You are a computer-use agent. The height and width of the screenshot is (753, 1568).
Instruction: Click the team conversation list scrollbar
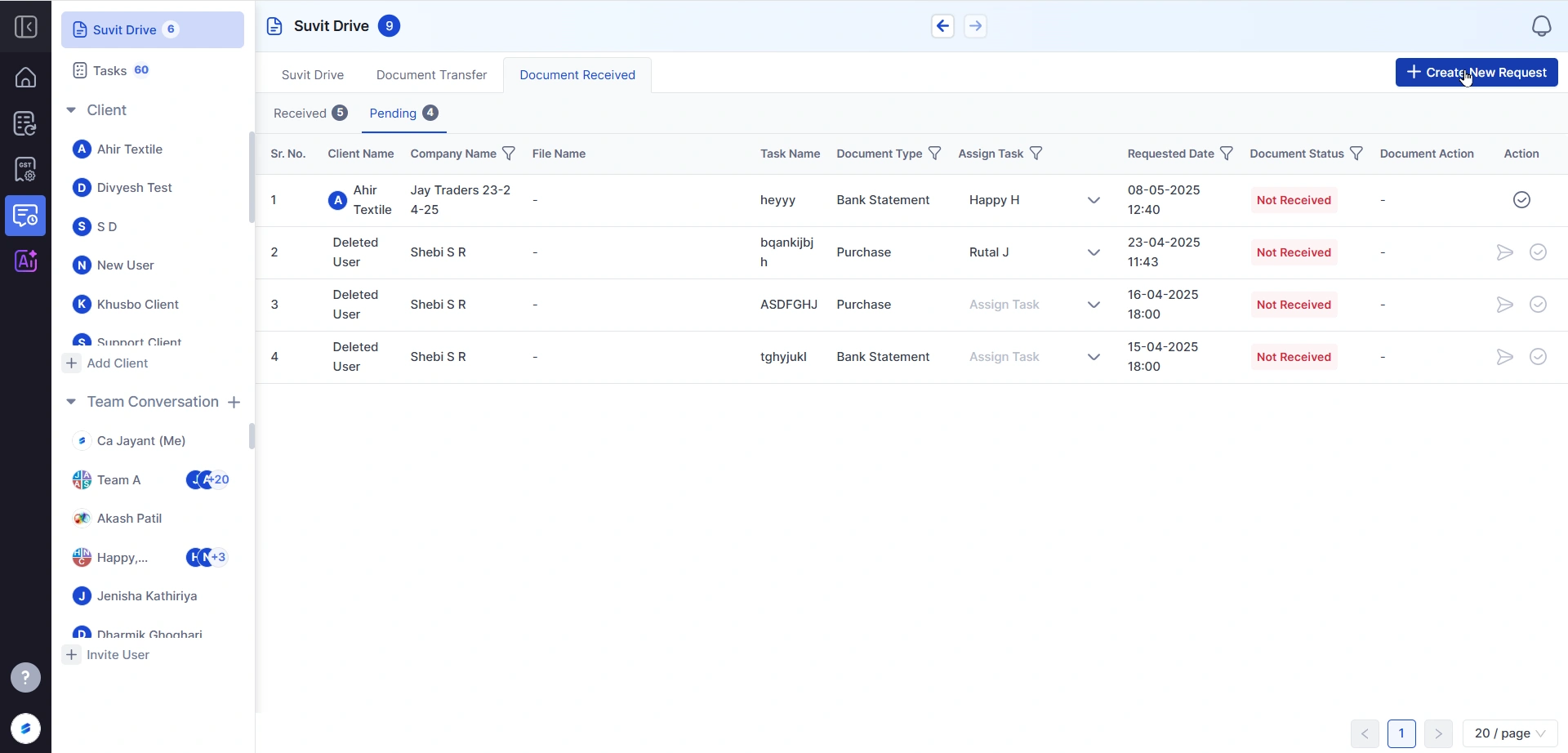tap(252, 436)
